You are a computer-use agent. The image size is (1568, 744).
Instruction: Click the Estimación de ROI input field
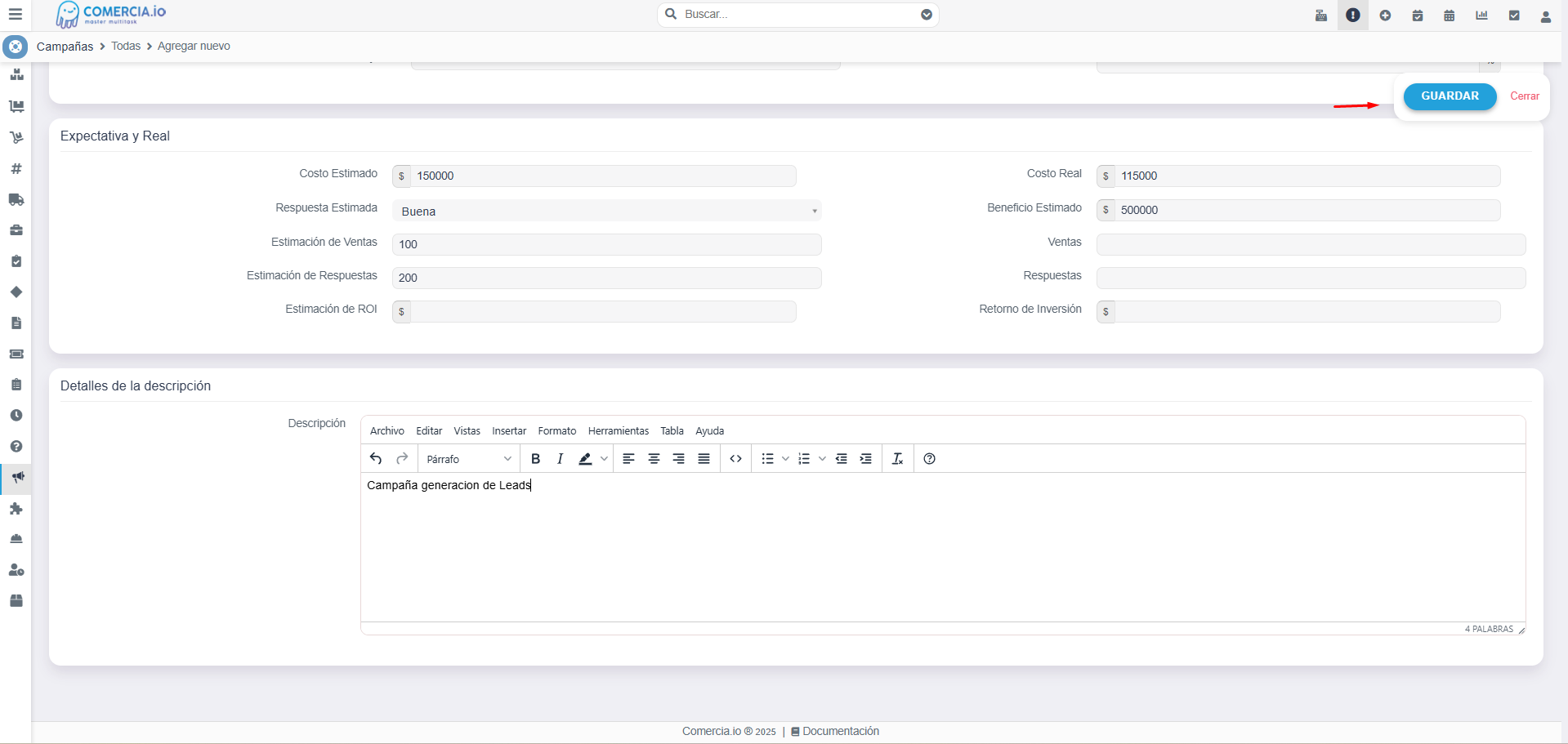[x=602, y=312]
